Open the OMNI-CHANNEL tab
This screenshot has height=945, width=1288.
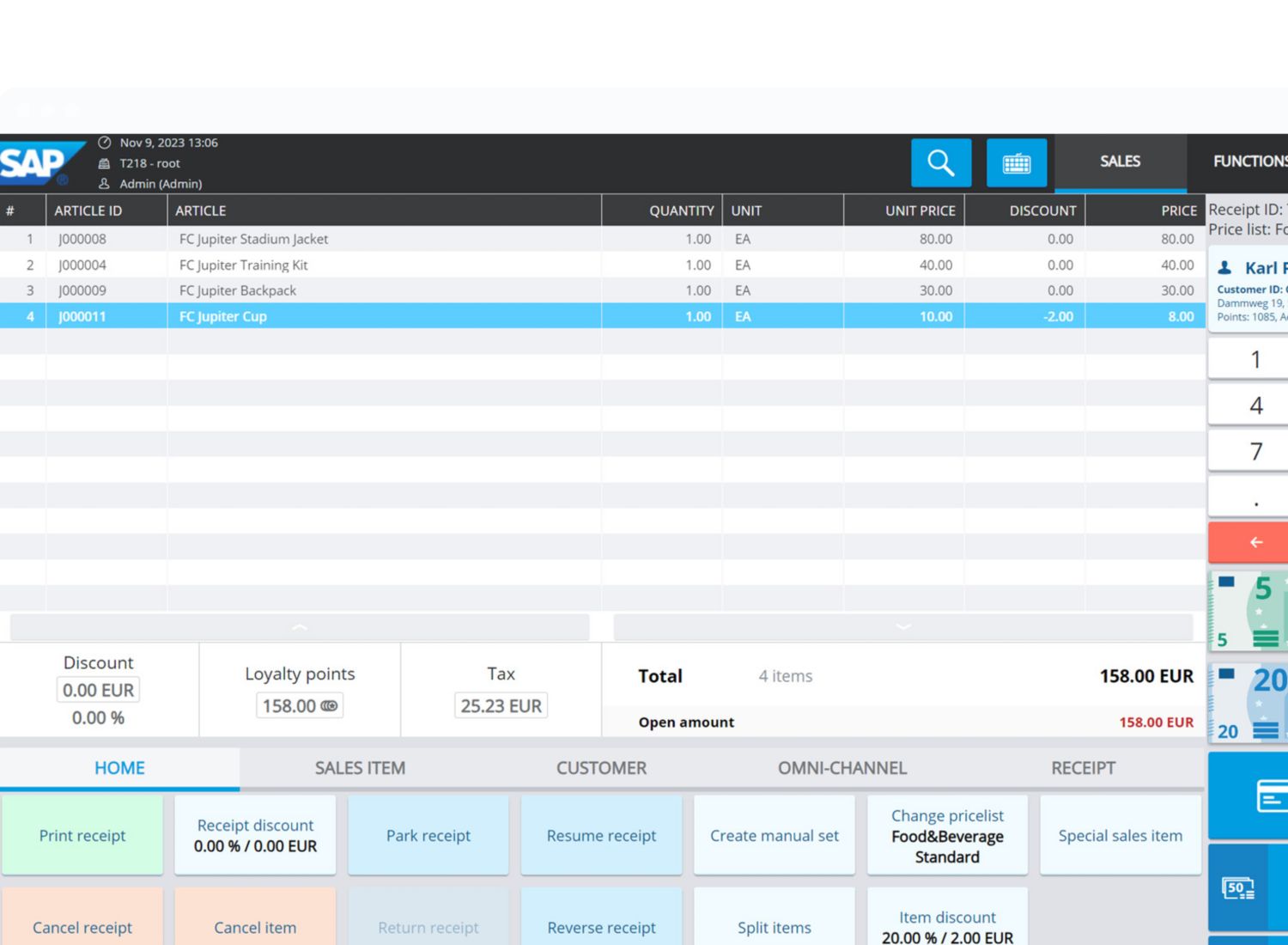[841, 768]
